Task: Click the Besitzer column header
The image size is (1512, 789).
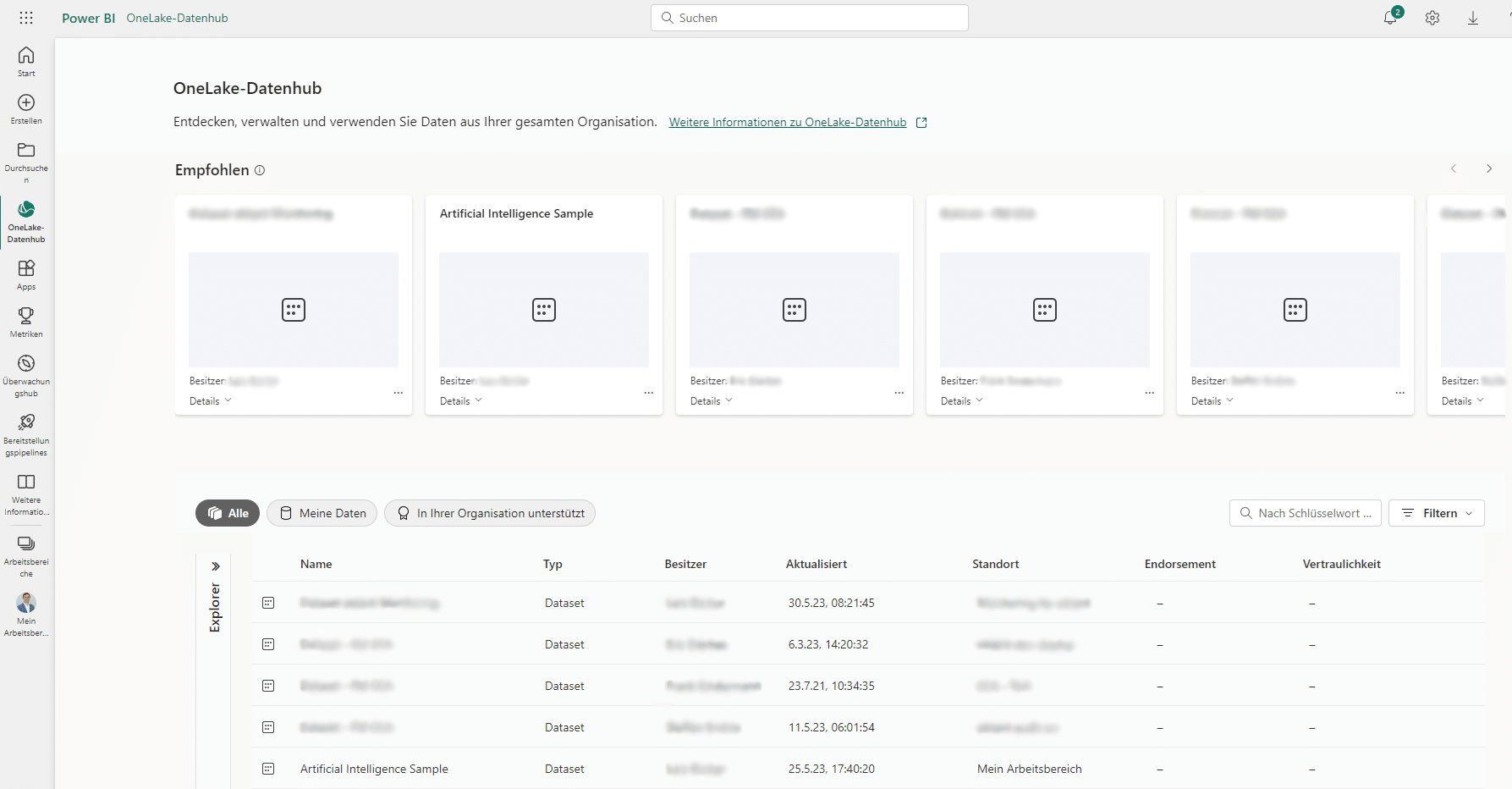Action: coord(685,564)
